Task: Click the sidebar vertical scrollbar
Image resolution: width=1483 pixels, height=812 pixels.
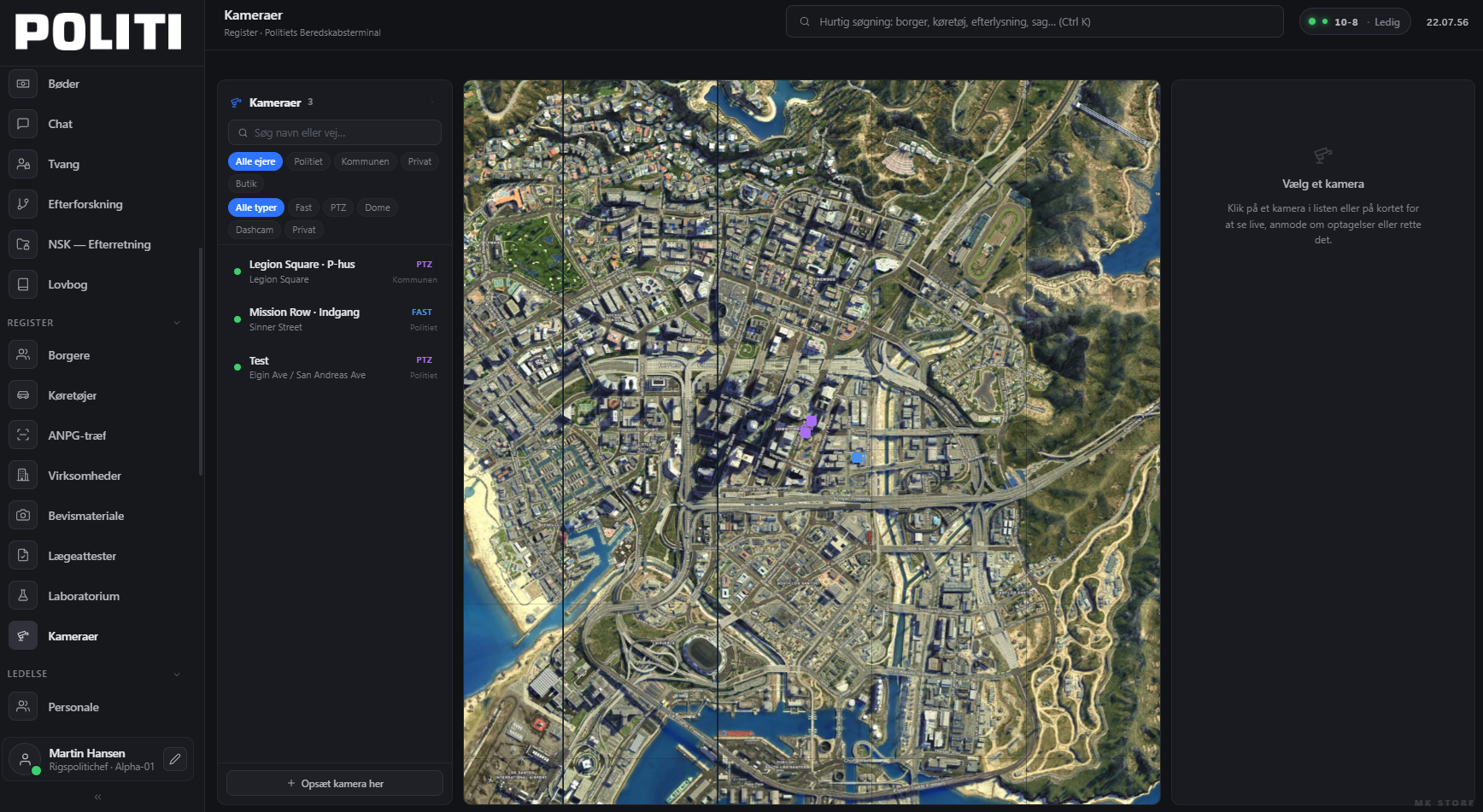Action: pyautogui.click(x=201, y=361)
